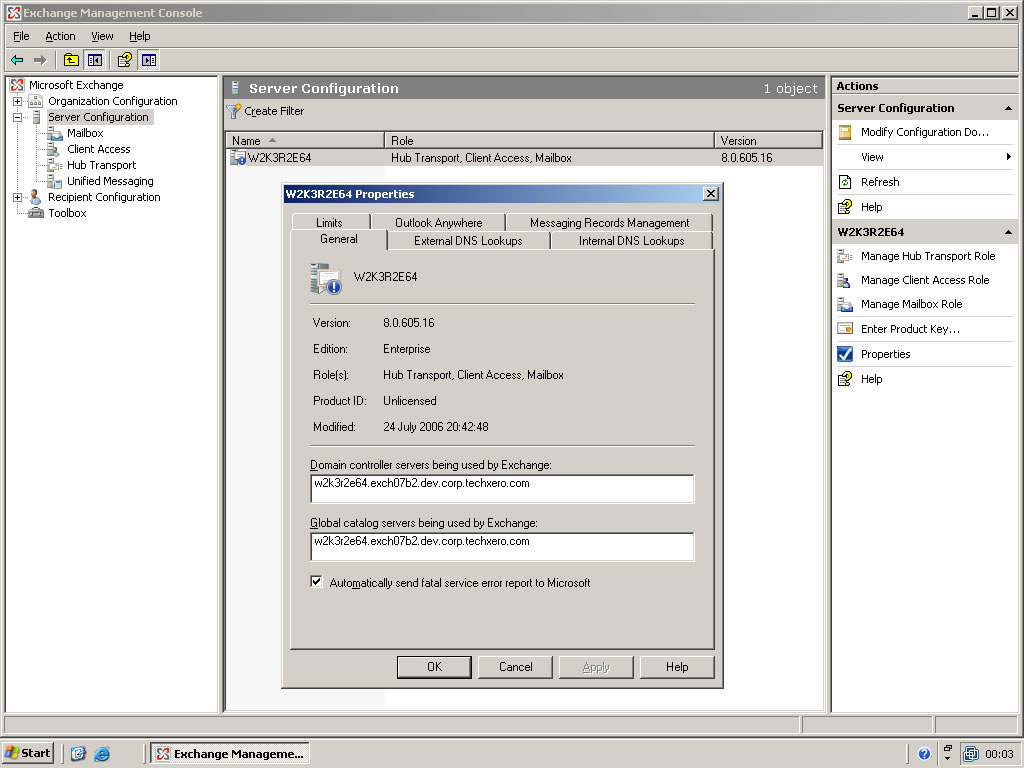Expand the Organization Configuration tree node
The width and height of the screenshot is (1024, 768).
[17, 101]
